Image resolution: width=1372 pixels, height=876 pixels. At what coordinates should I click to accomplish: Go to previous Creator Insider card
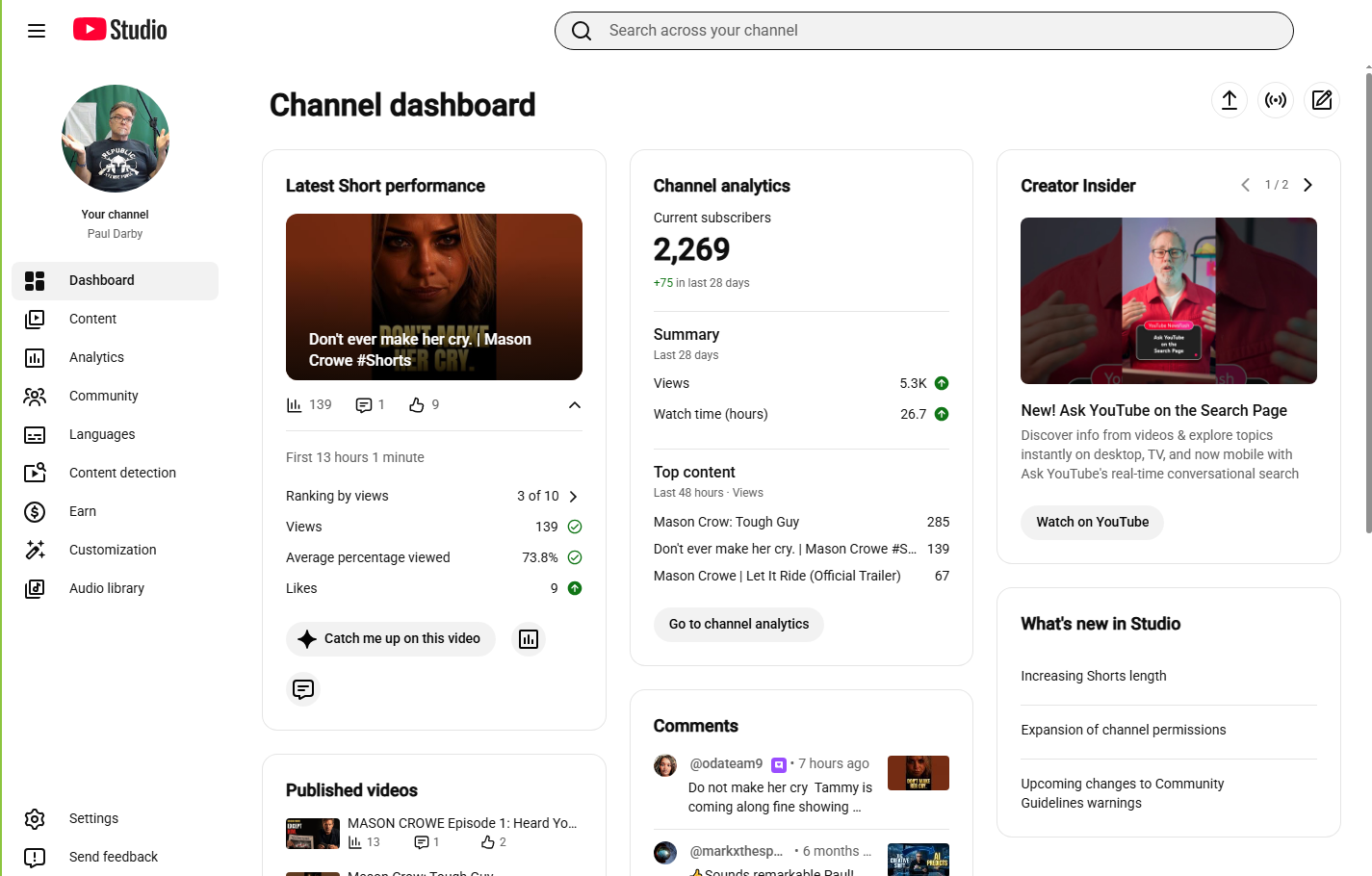[1246, 185]
